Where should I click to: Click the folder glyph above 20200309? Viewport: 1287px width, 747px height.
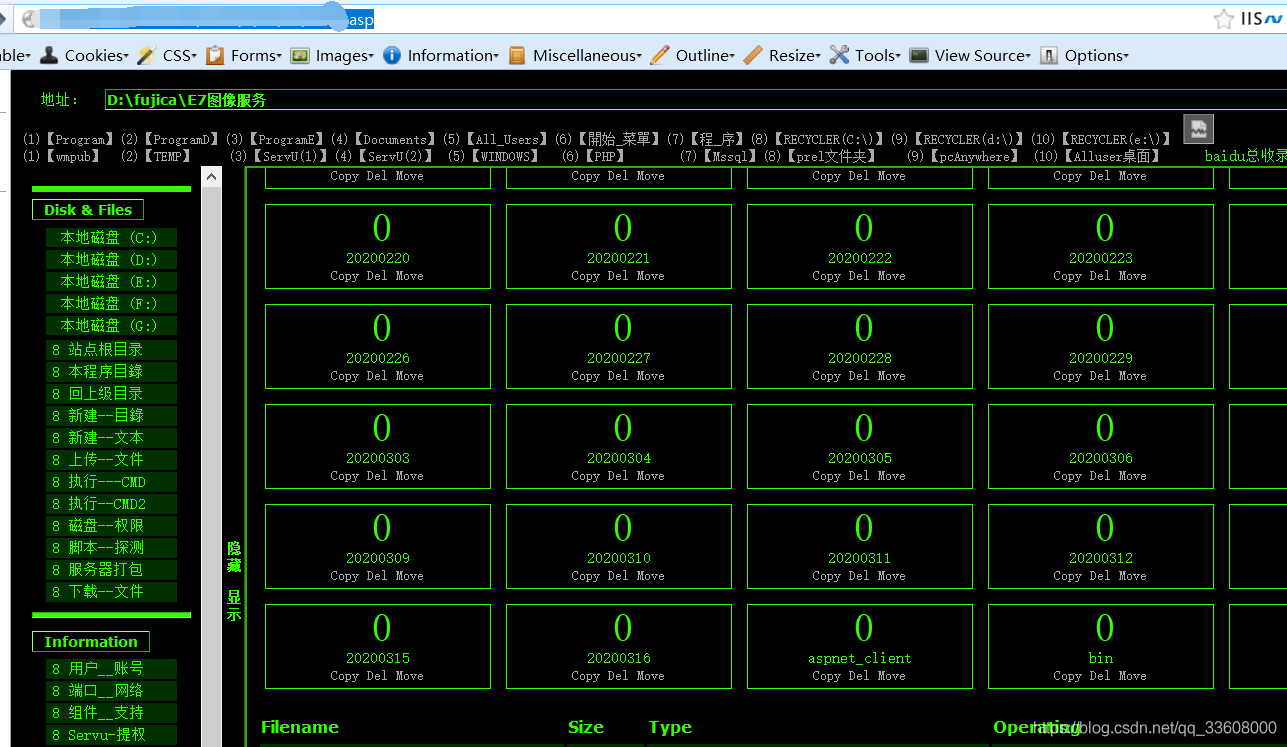(x=381, y=528)
